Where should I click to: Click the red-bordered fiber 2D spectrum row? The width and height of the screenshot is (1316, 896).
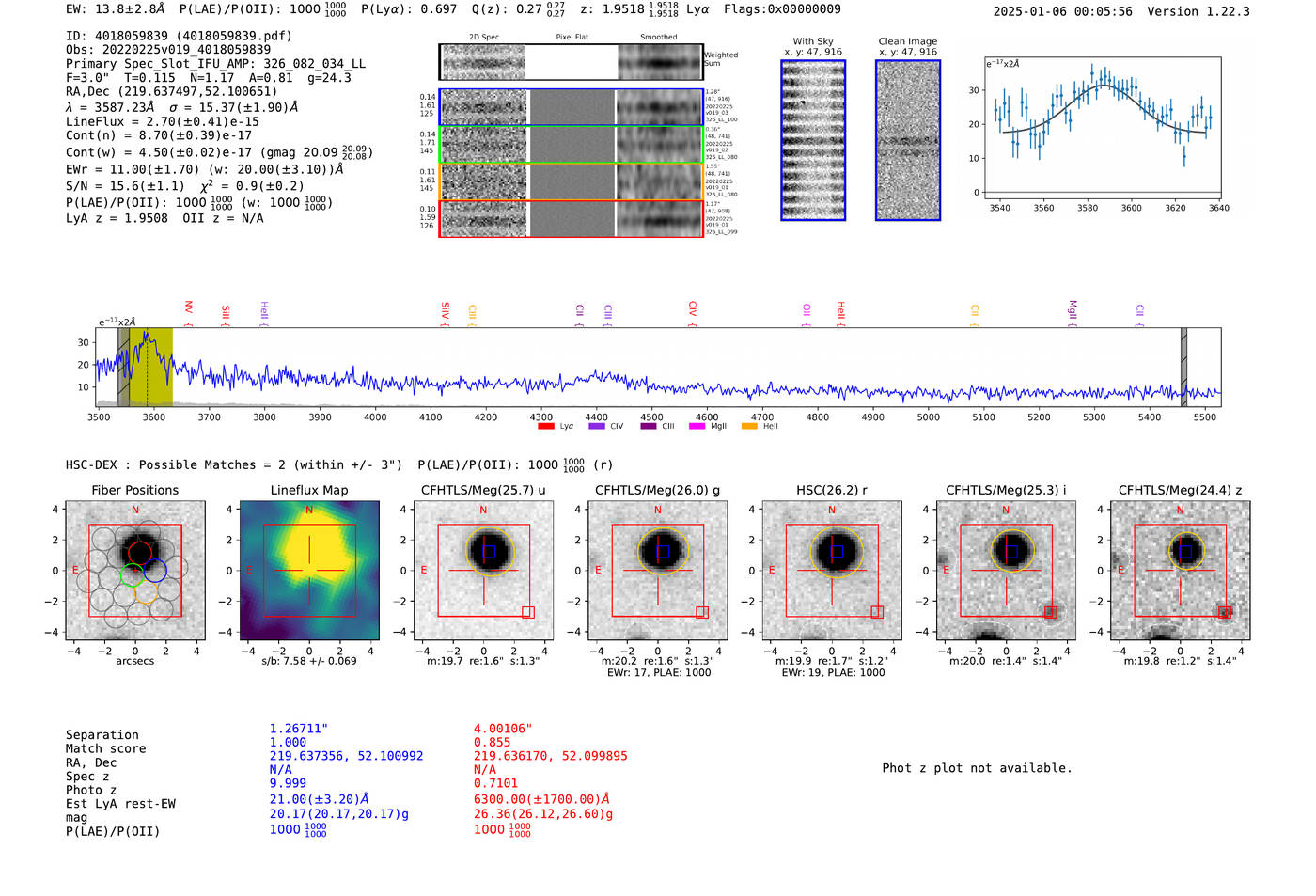(x=572, y=218)
